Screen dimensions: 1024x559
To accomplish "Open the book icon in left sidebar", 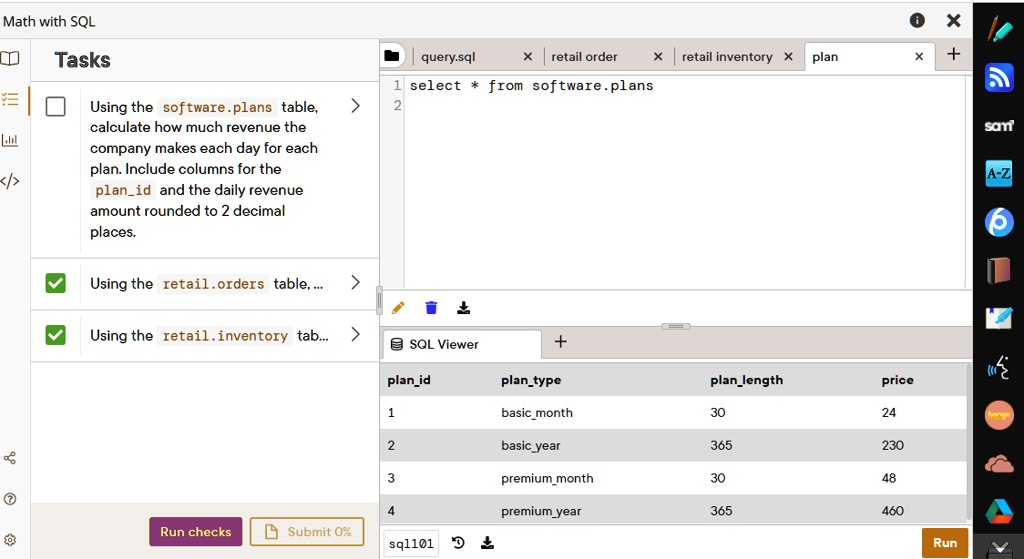I will pos(10,59).
